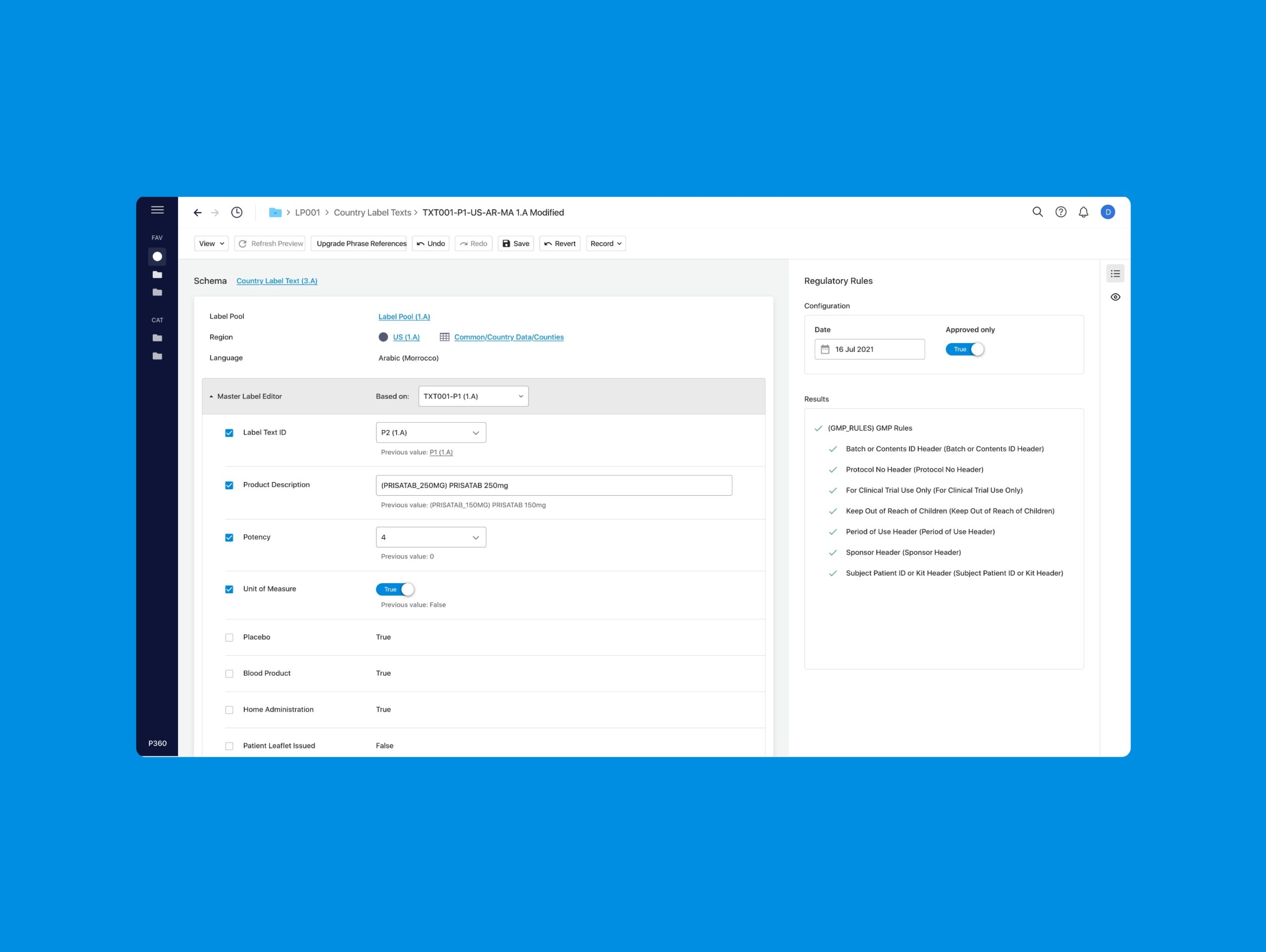1266x952 pixels.
Task: Click the user avatar D icon
Action: click(1107, 212)
